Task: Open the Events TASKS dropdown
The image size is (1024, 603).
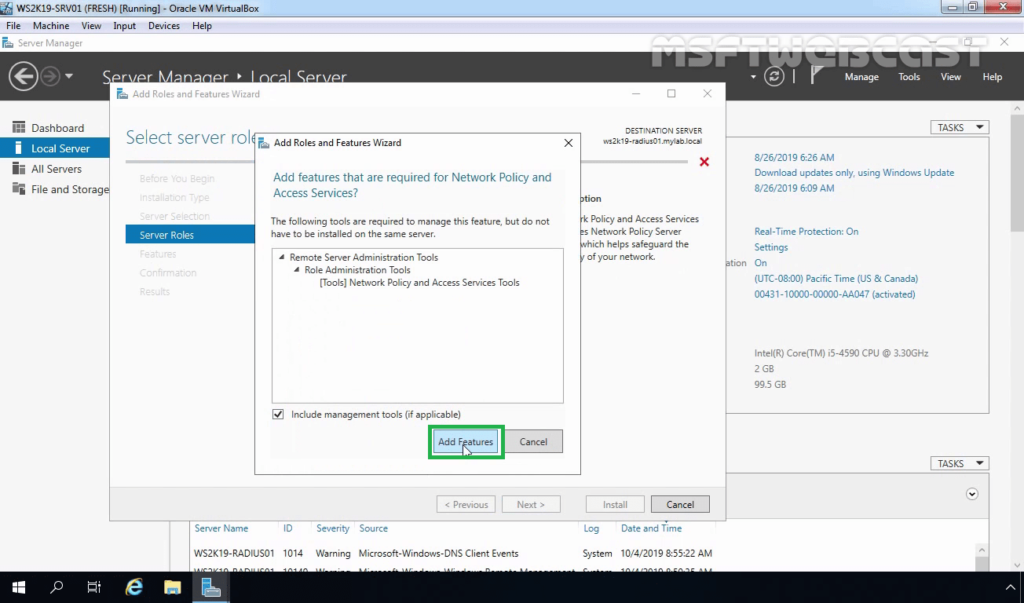Action: click(959, 463)
